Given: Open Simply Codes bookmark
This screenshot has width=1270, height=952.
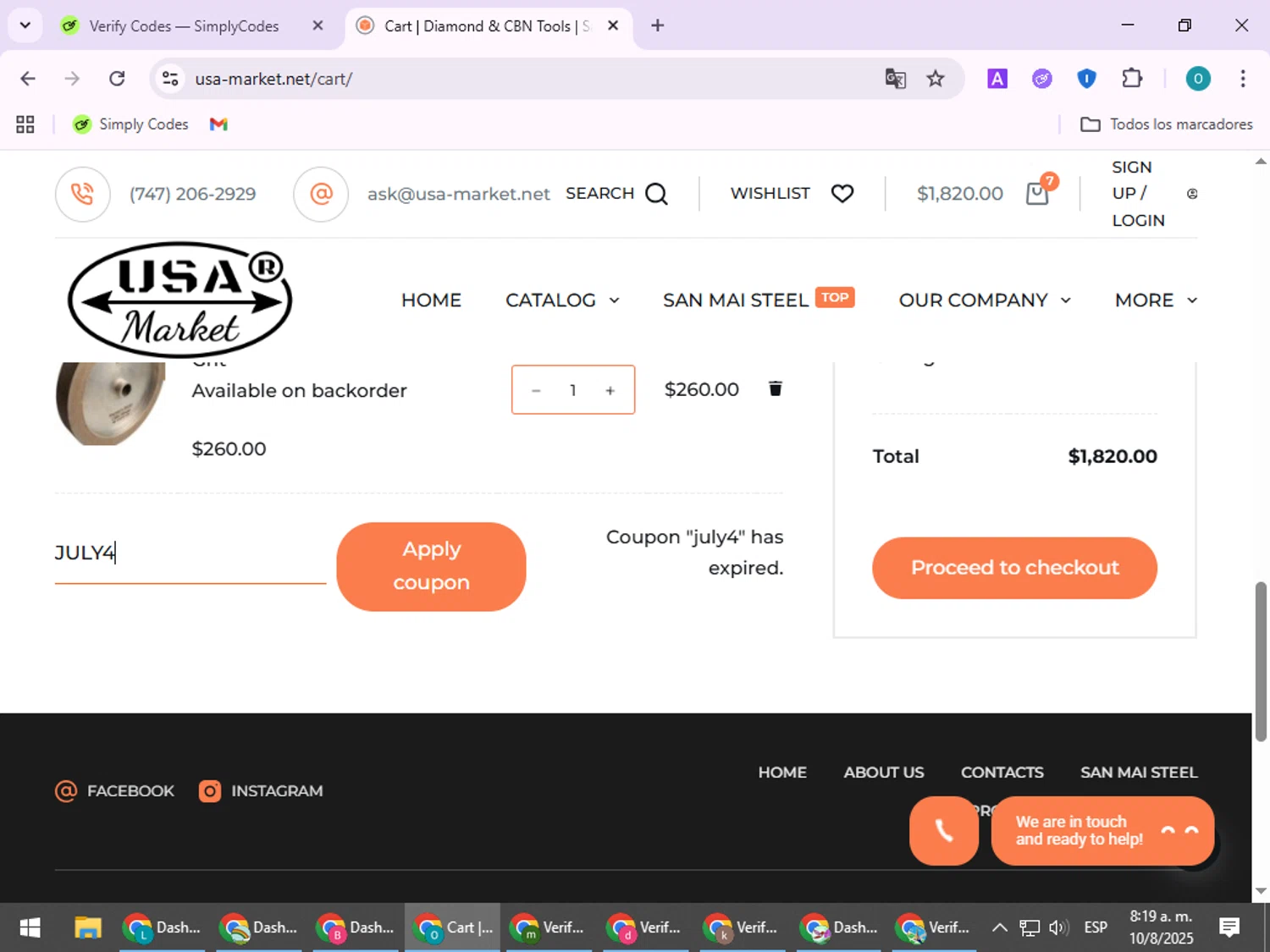Looking at the screenshot, I should (130, 124).
